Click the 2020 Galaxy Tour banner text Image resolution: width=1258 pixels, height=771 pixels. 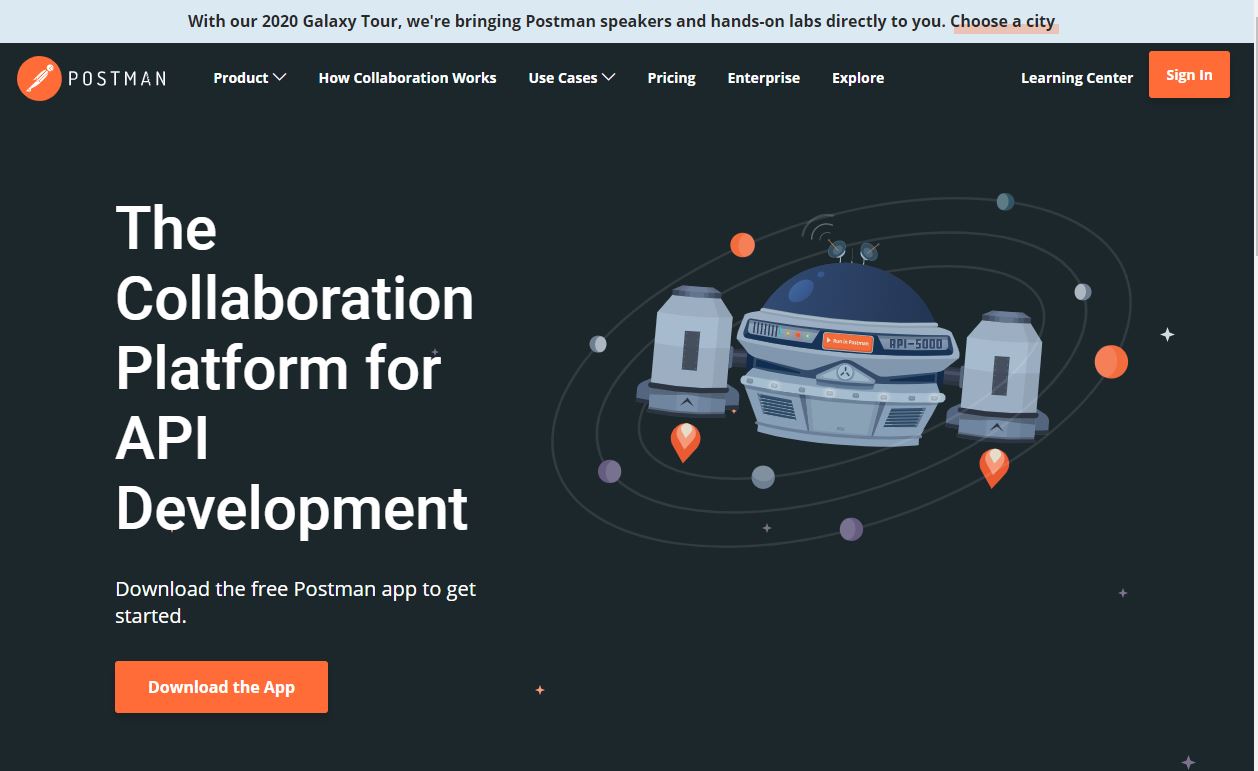566,21
